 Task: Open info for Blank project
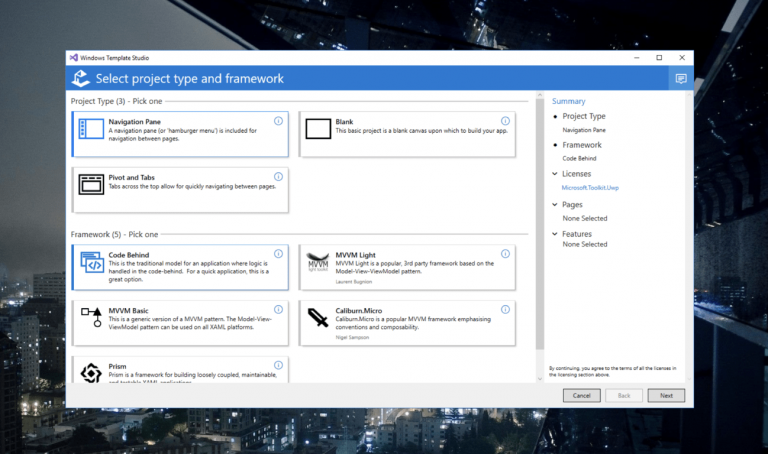[x=505, y=120]
